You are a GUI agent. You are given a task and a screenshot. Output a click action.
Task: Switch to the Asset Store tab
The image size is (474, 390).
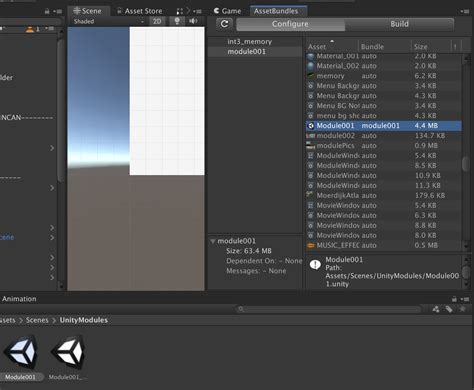[140, 11]
